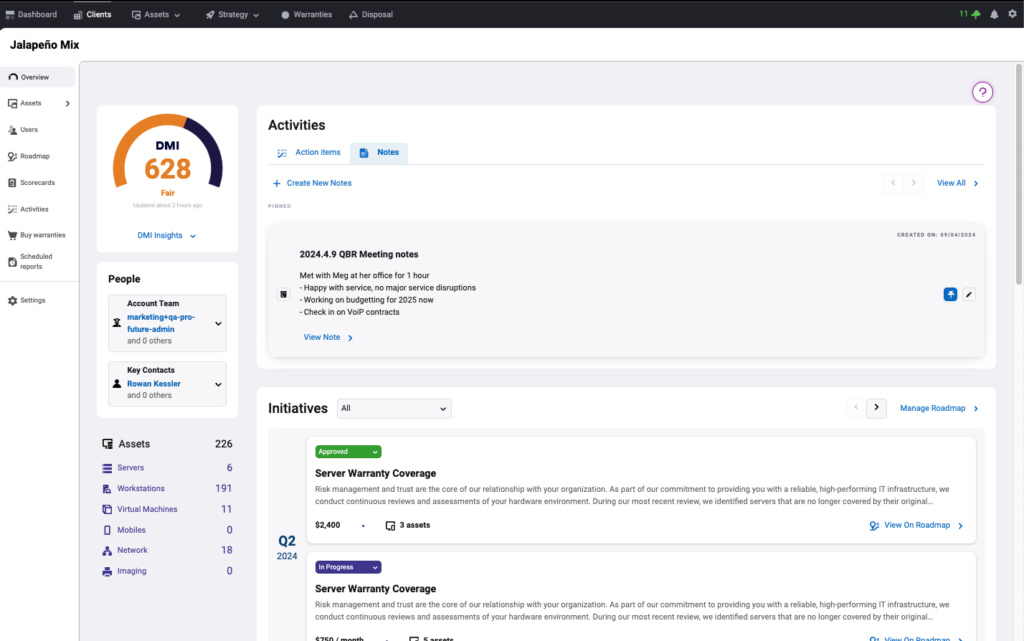Click Manage Roadmap link
The image size is (1024, 641).
(939, 409)
